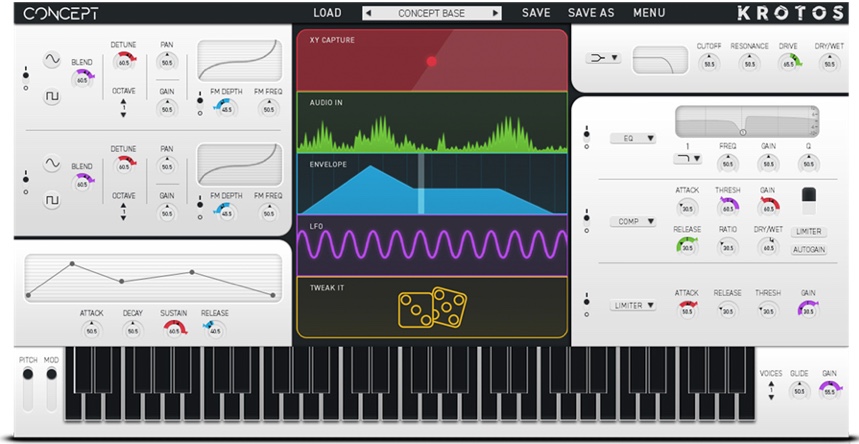This screenshot has height=444, width=859.
Task: Click the Concept logo
Action: point(60,14)
